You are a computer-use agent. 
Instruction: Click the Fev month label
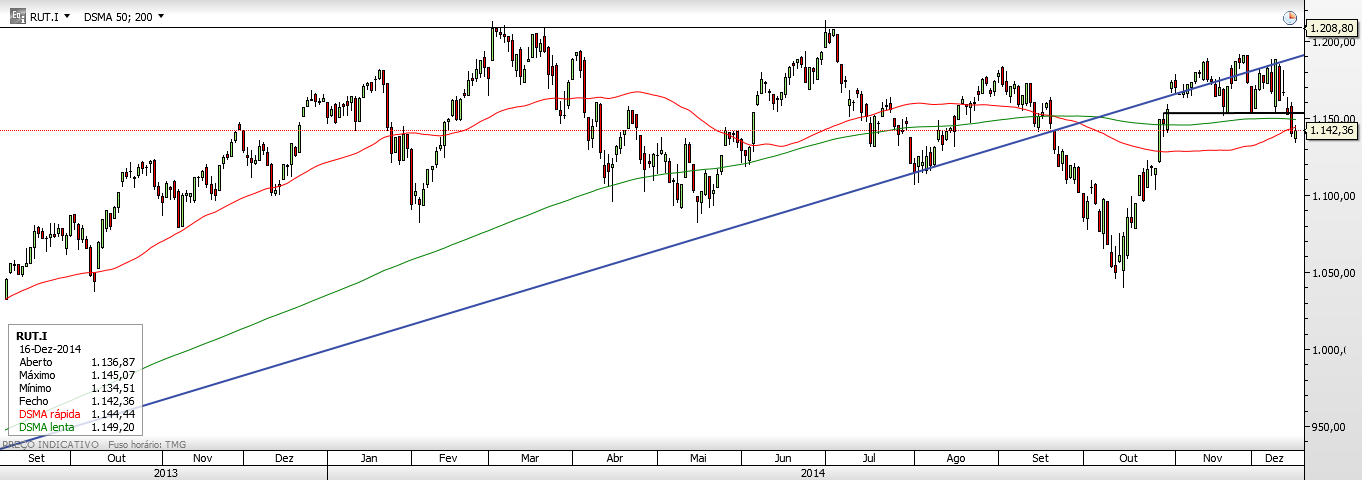click(x=448, y=458)
